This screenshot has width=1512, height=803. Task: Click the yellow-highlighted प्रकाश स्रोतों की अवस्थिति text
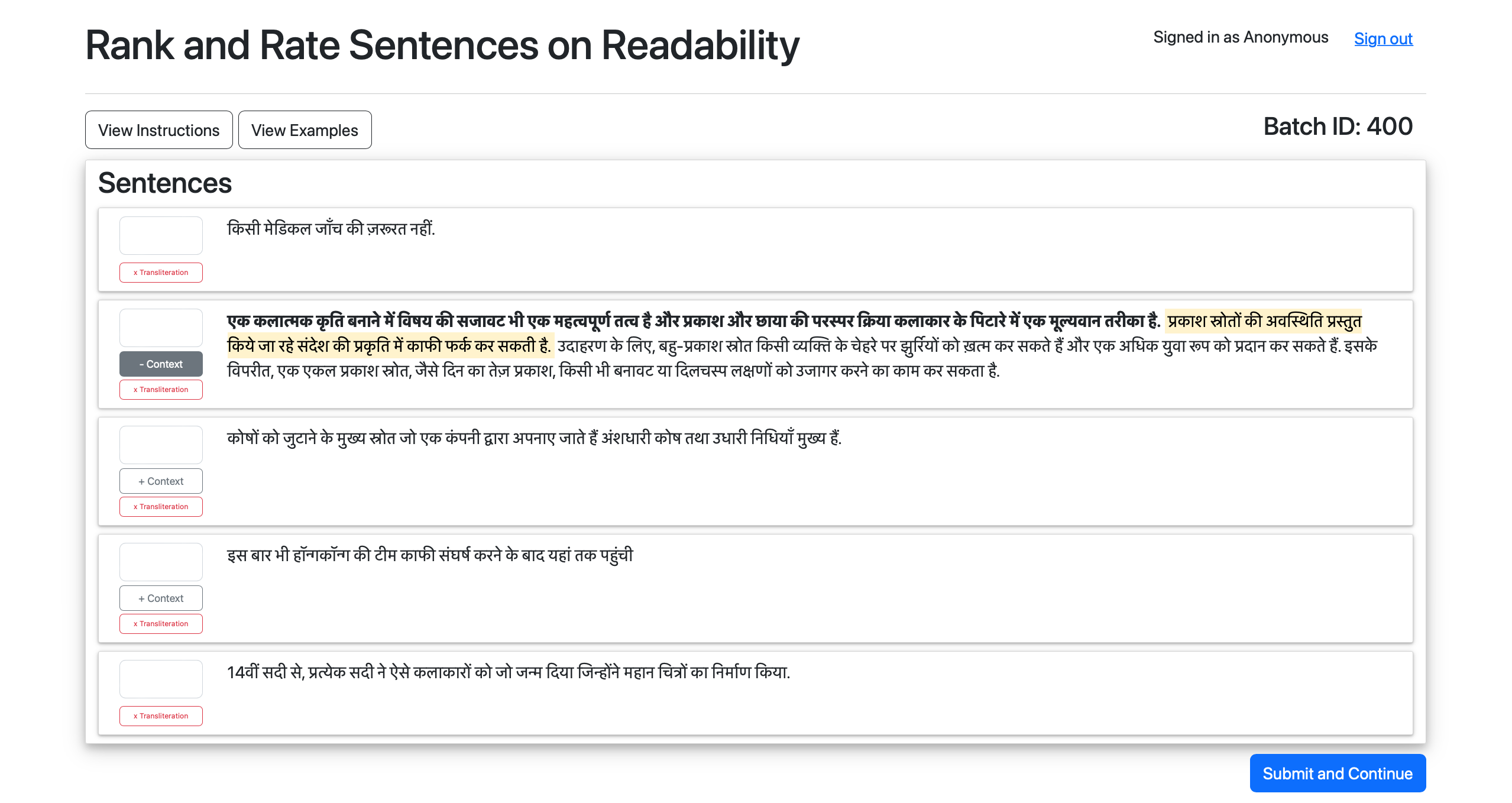(1263, 322)
